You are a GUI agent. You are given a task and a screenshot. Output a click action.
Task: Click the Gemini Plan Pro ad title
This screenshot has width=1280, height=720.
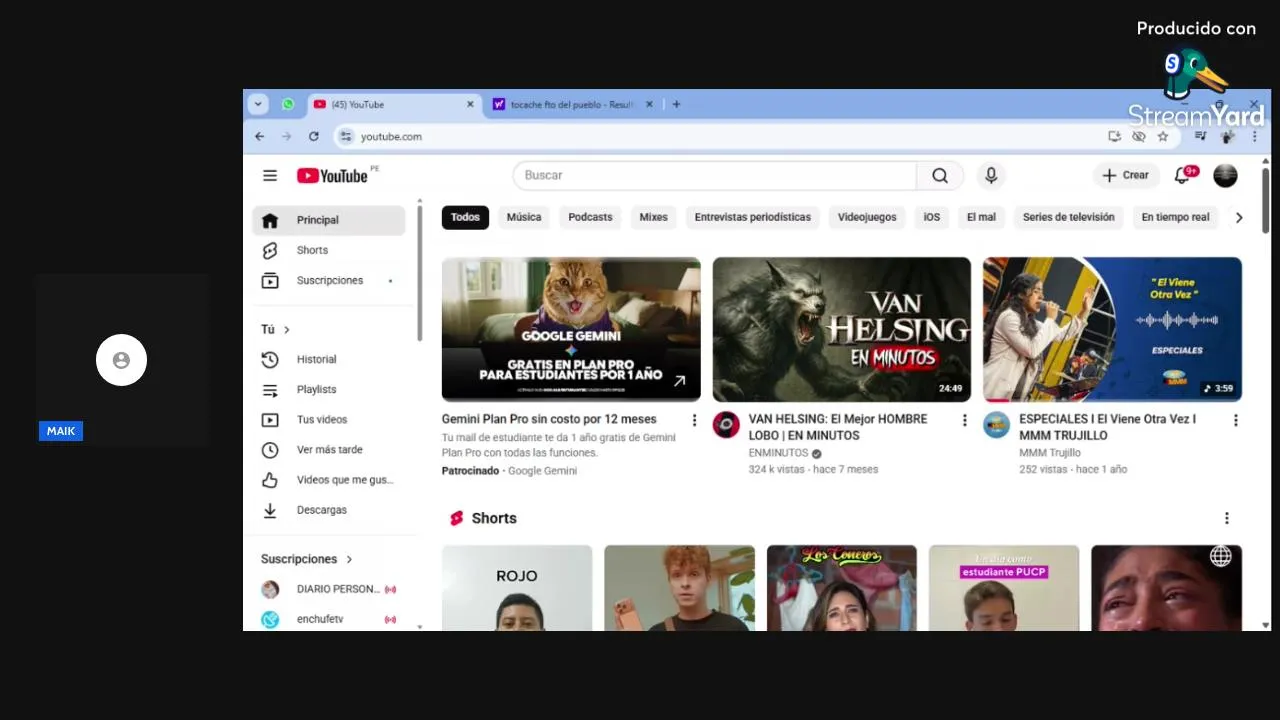pyautogui.click(x=549, y=419)
